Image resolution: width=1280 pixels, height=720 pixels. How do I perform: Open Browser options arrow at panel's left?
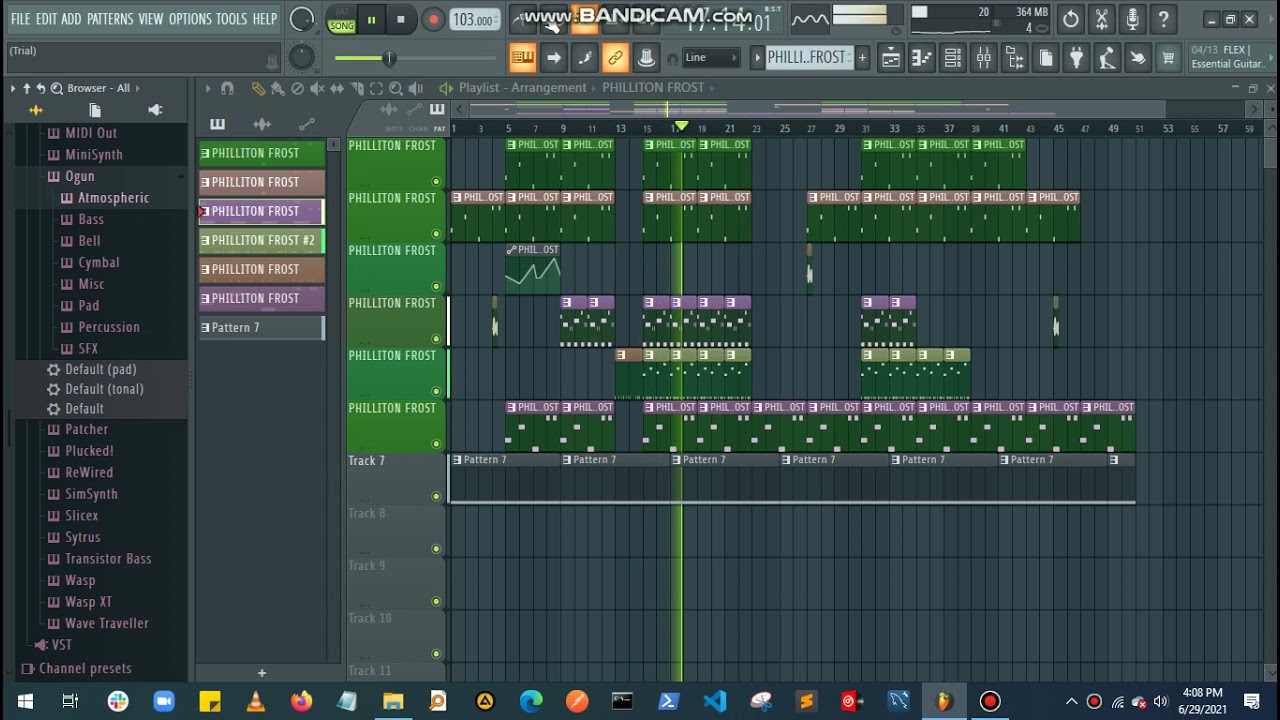13,88
